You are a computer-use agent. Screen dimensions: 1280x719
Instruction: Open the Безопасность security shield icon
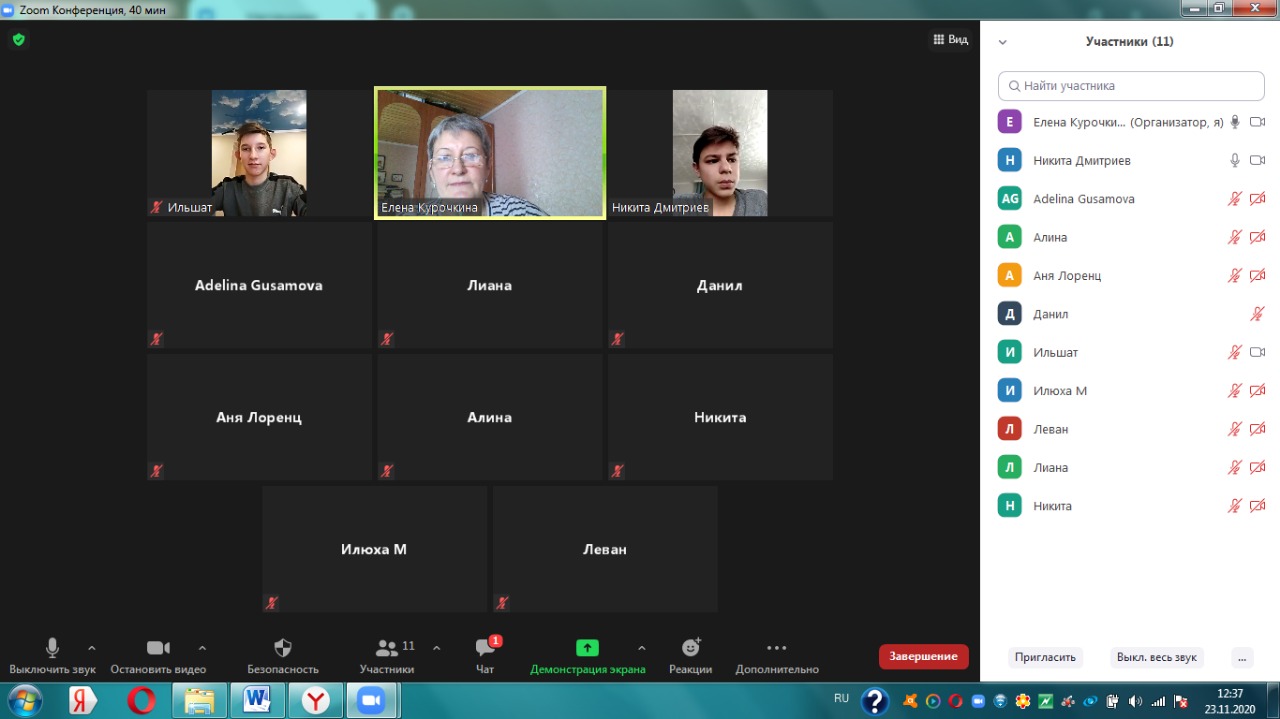pyautogui.click(x=283, y=648)
